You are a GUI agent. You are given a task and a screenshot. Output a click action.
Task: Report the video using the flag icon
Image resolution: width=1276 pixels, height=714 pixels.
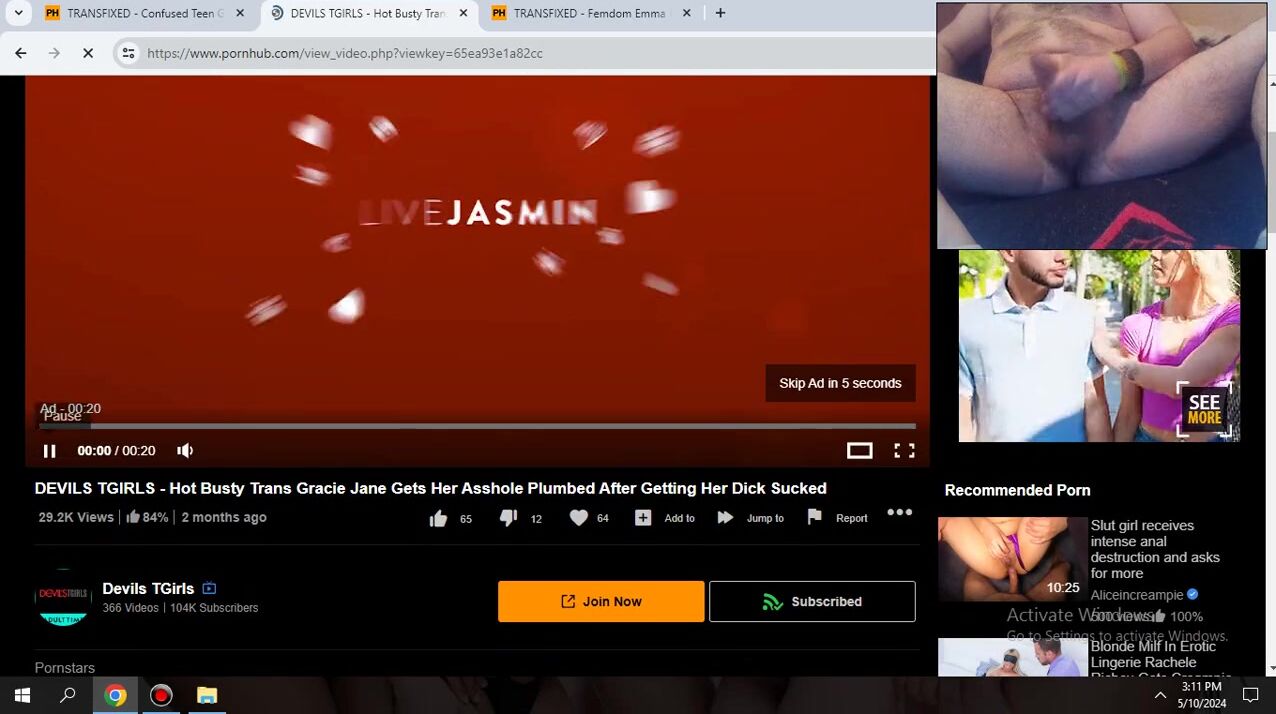point(815,517)
